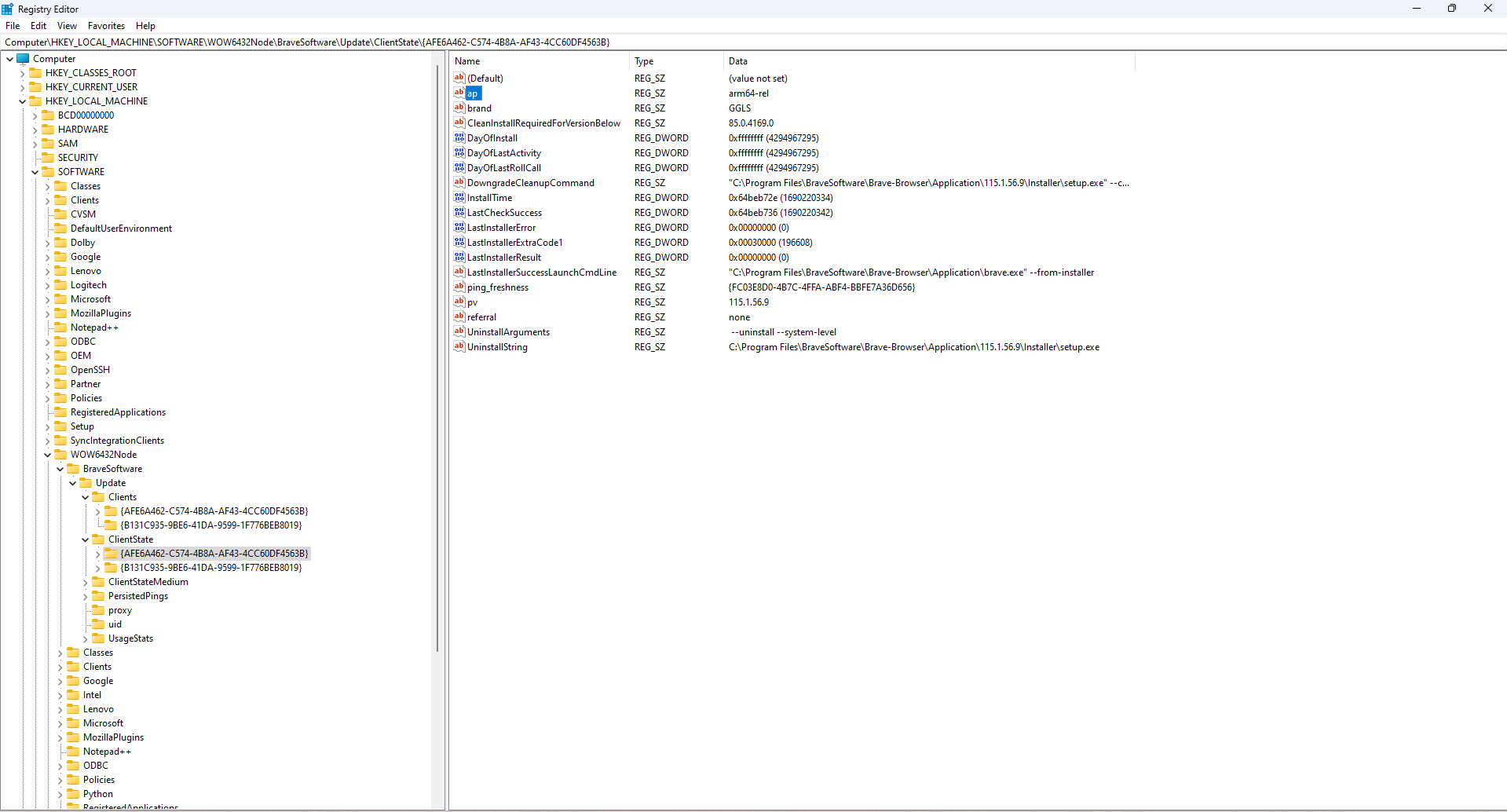1507x812 pixels.
Task: Collapse the SOFTWARE key
Action: point(35,172)
